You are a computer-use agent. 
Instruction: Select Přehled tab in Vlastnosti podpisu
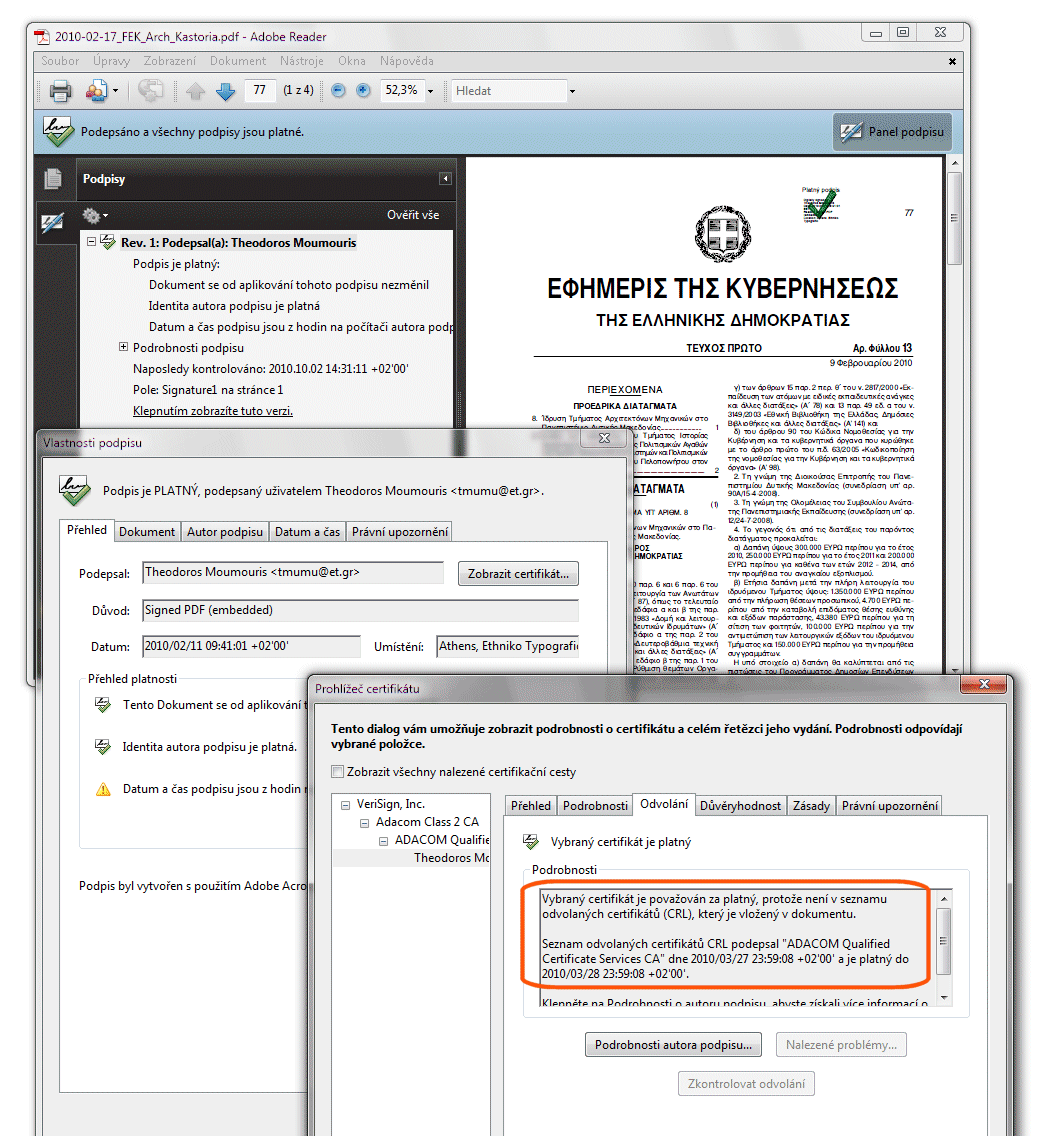tap(87, 530)
